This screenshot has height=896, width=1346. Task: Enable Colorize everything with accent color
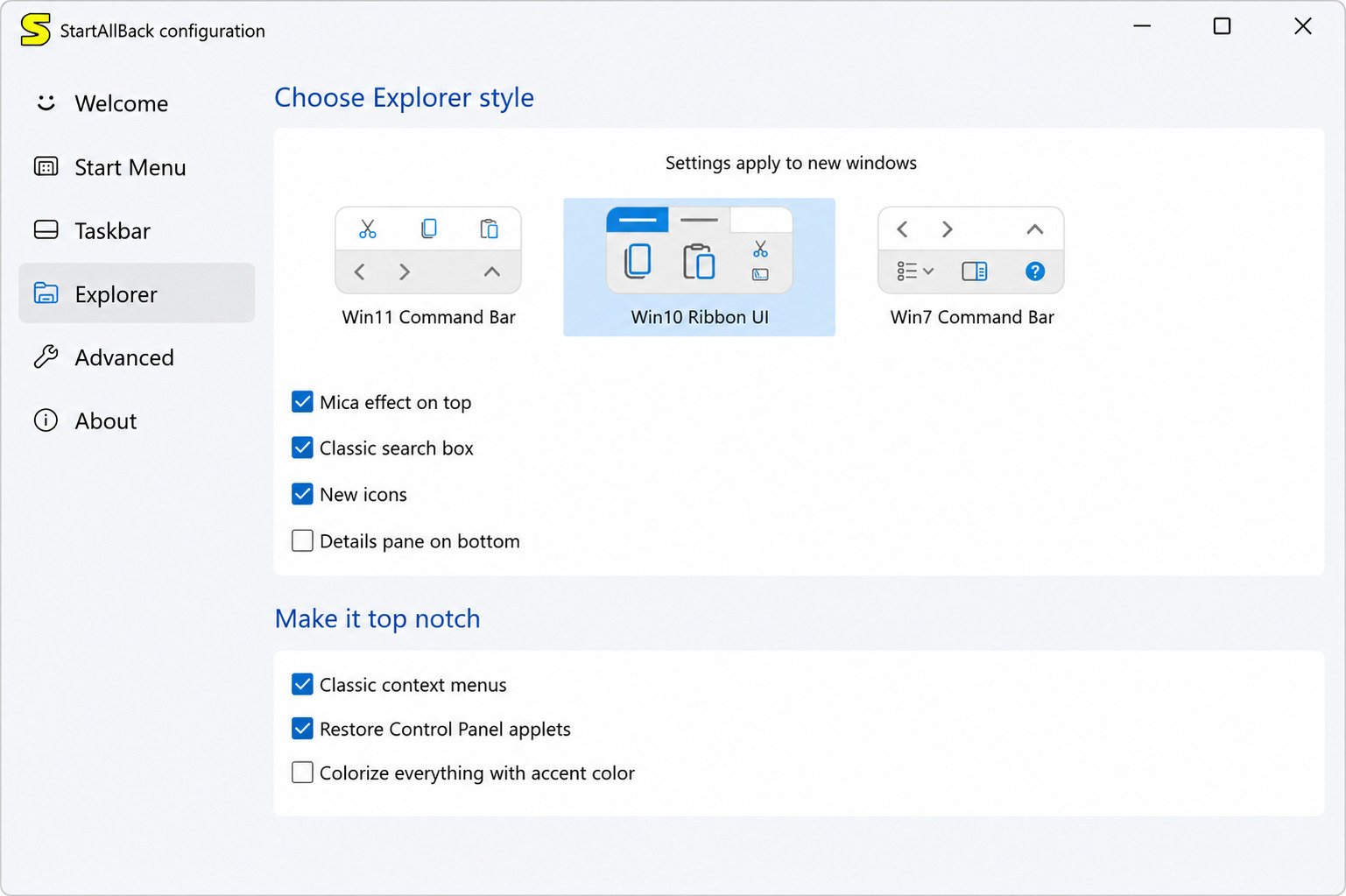(x=302, y=773)
